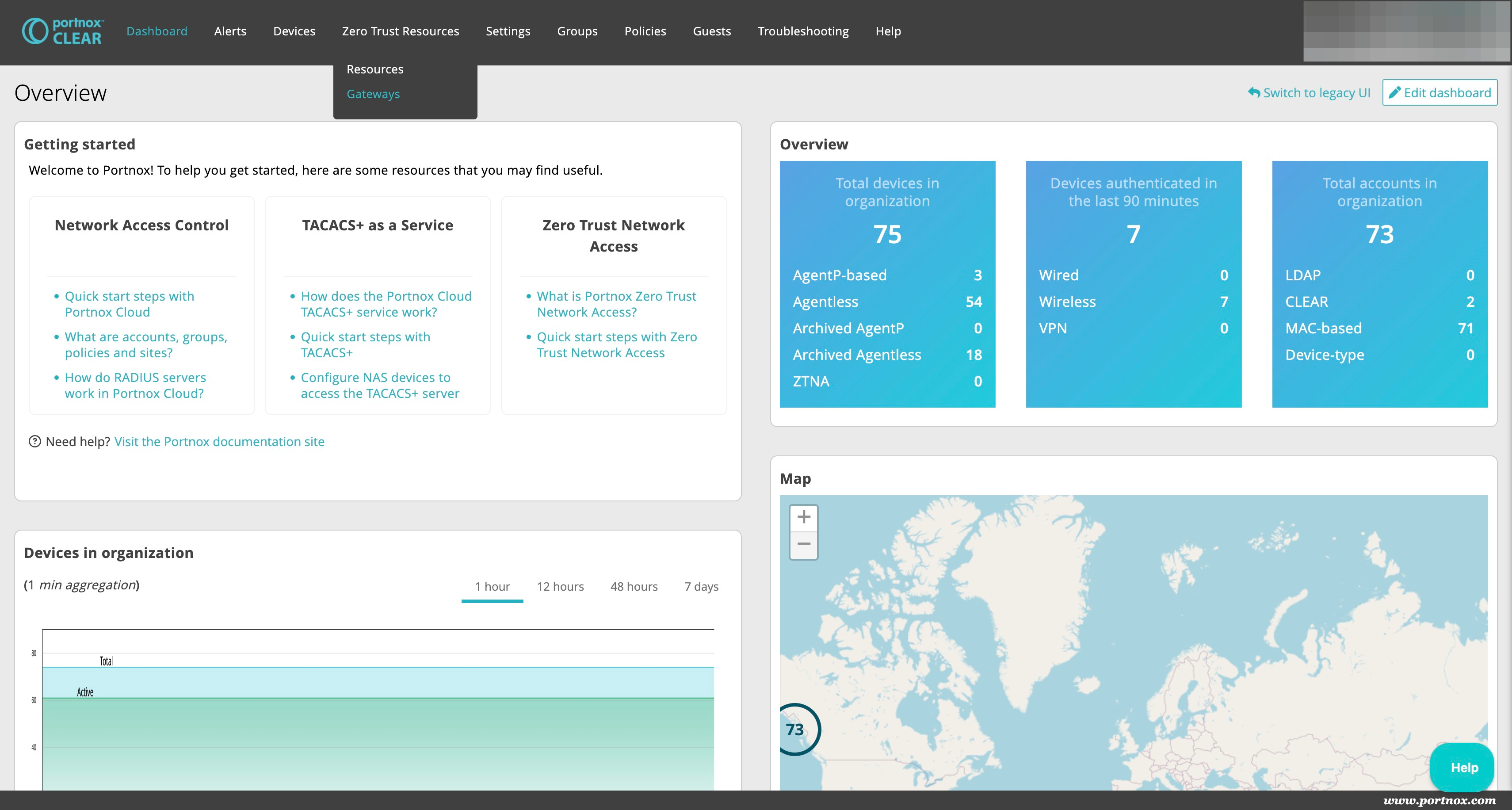Click the Total devices in organization tile
Image resolution: width=1512 pixels, height=810 pixels.
point(887,284)
